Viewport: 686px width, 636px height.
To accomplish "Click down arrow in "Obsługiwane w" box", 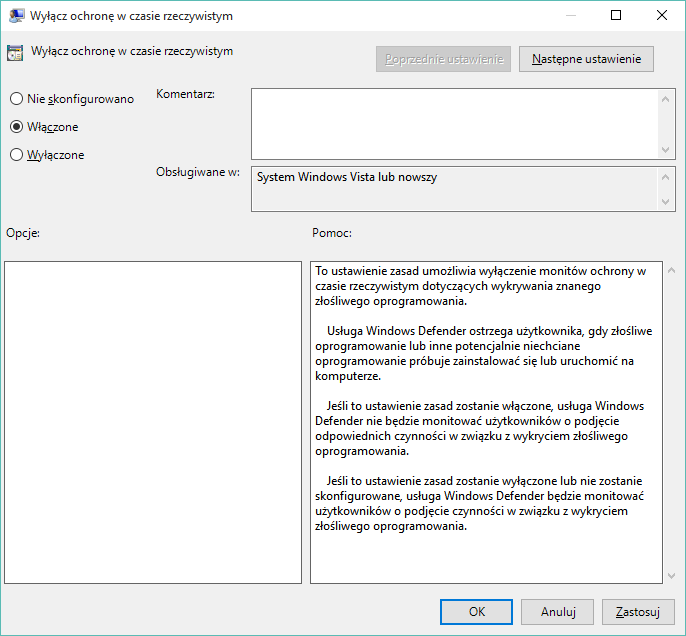I will (x=665, y=202).
